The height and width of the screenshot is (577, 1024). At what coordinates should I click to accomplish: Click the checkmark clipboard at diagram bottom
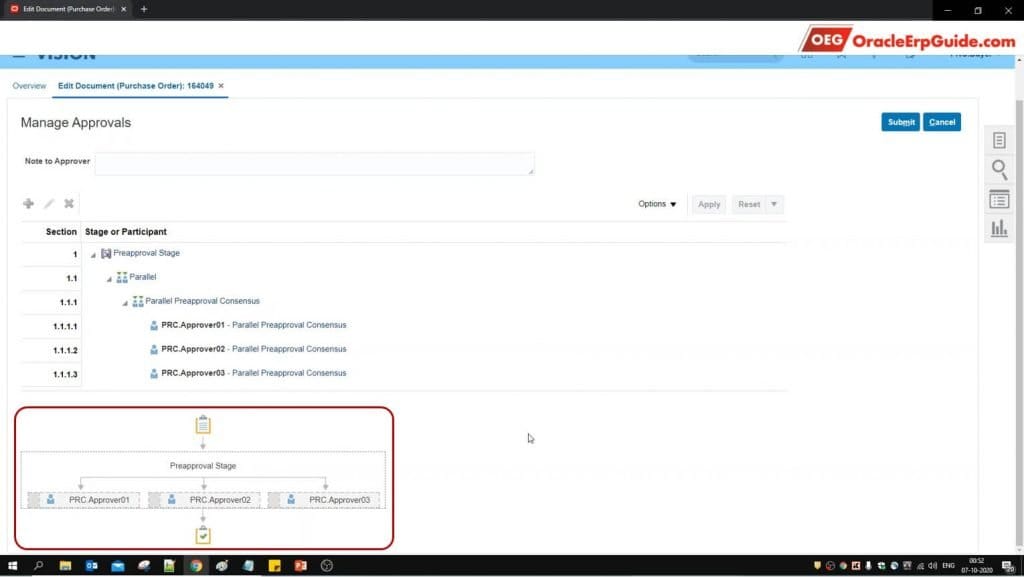(203, 535)
